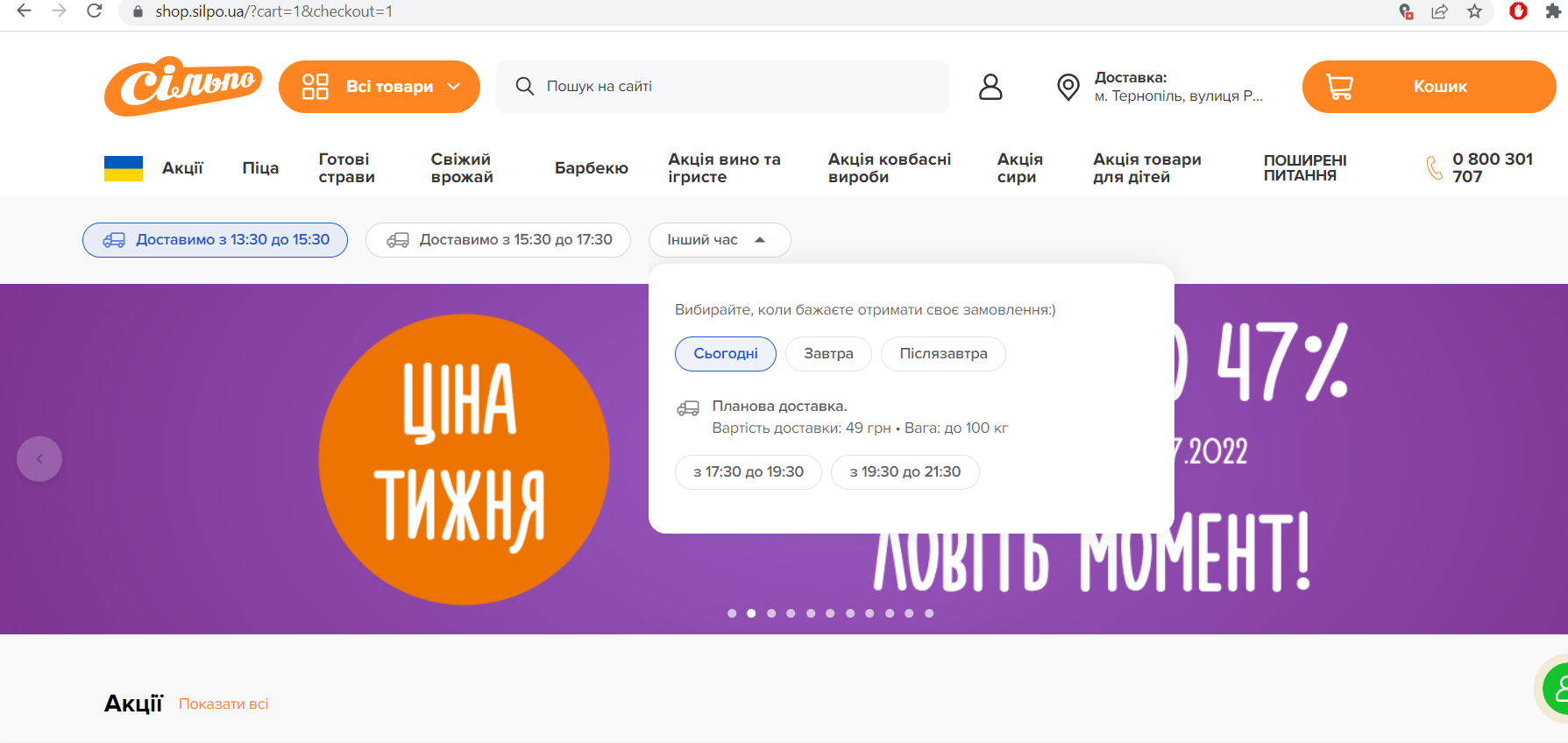
Task: Open the Акції menu item
Action: coord(182,168)
